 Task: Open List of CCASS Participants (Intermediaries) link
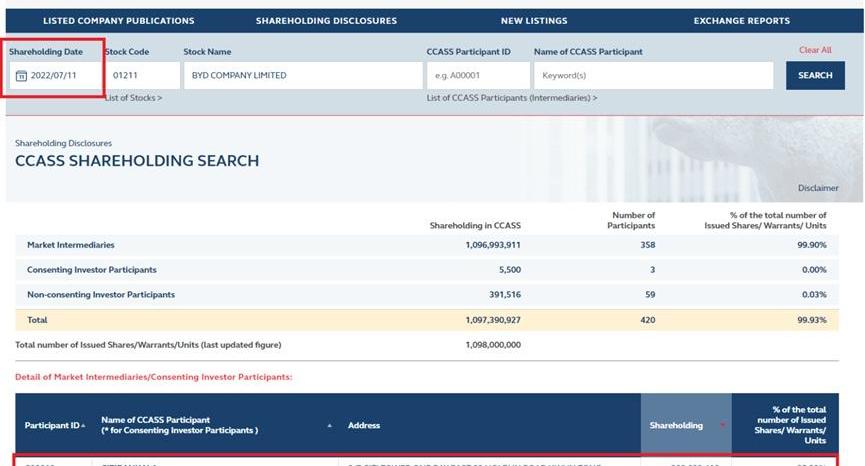(511, 98)
